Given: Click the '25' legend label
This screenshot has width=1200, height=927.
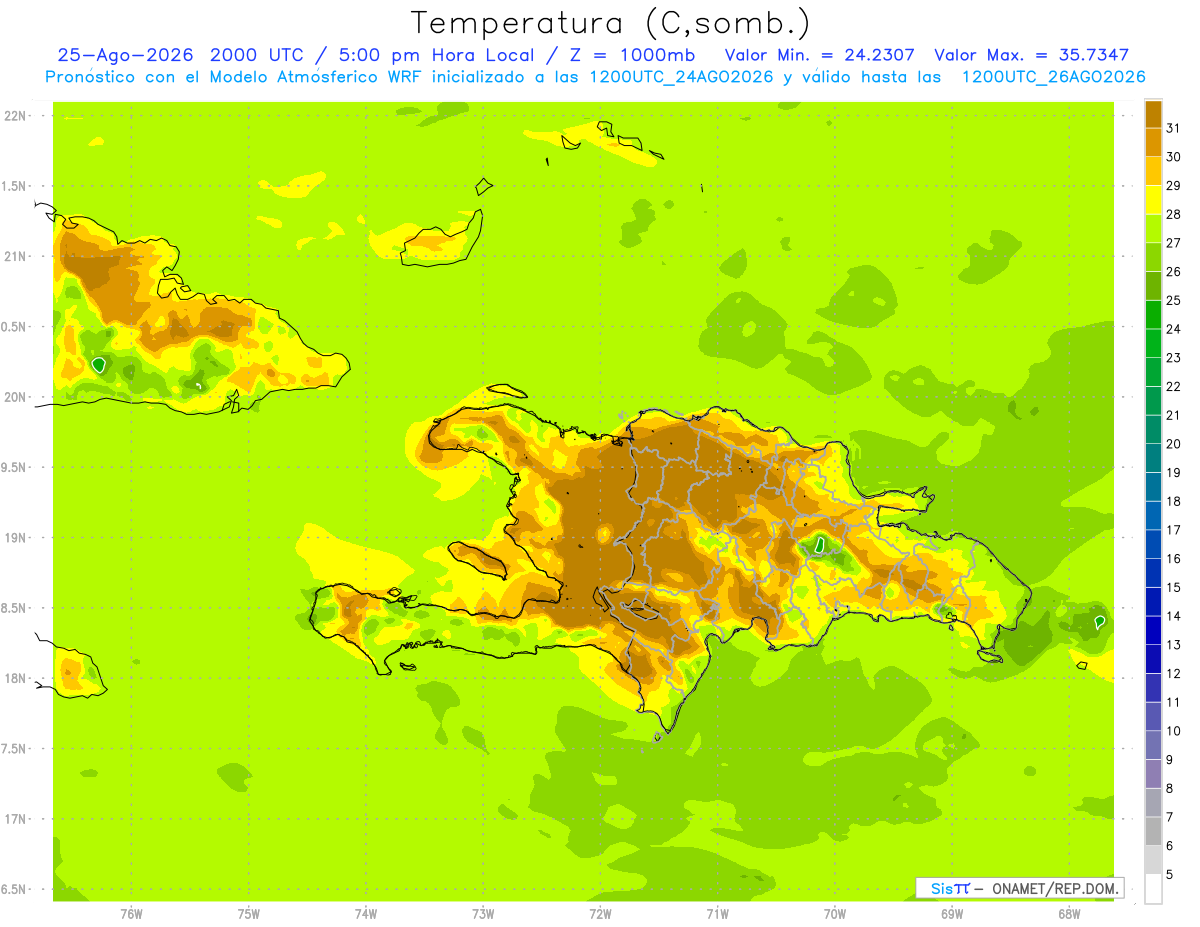Looking at the screenshot, I should (x=1174, y=300).
